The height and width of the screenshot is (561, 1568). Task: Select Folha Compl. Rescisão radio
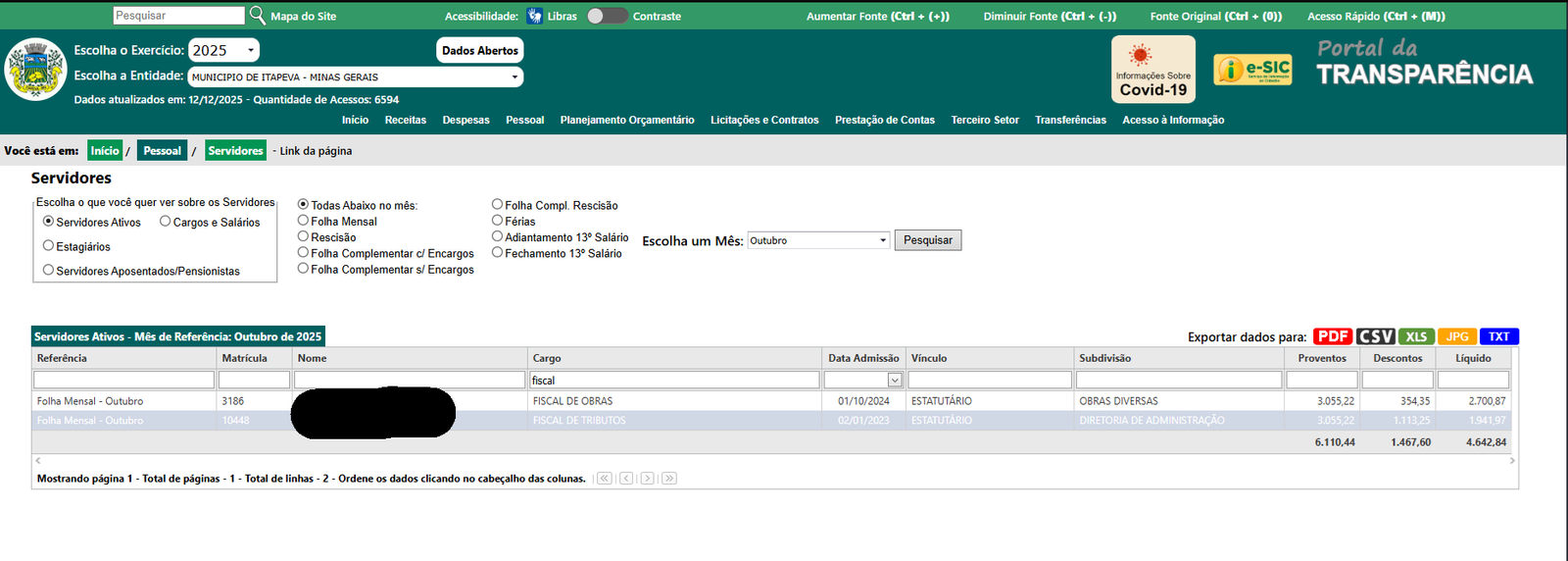(x=497, y=204)
